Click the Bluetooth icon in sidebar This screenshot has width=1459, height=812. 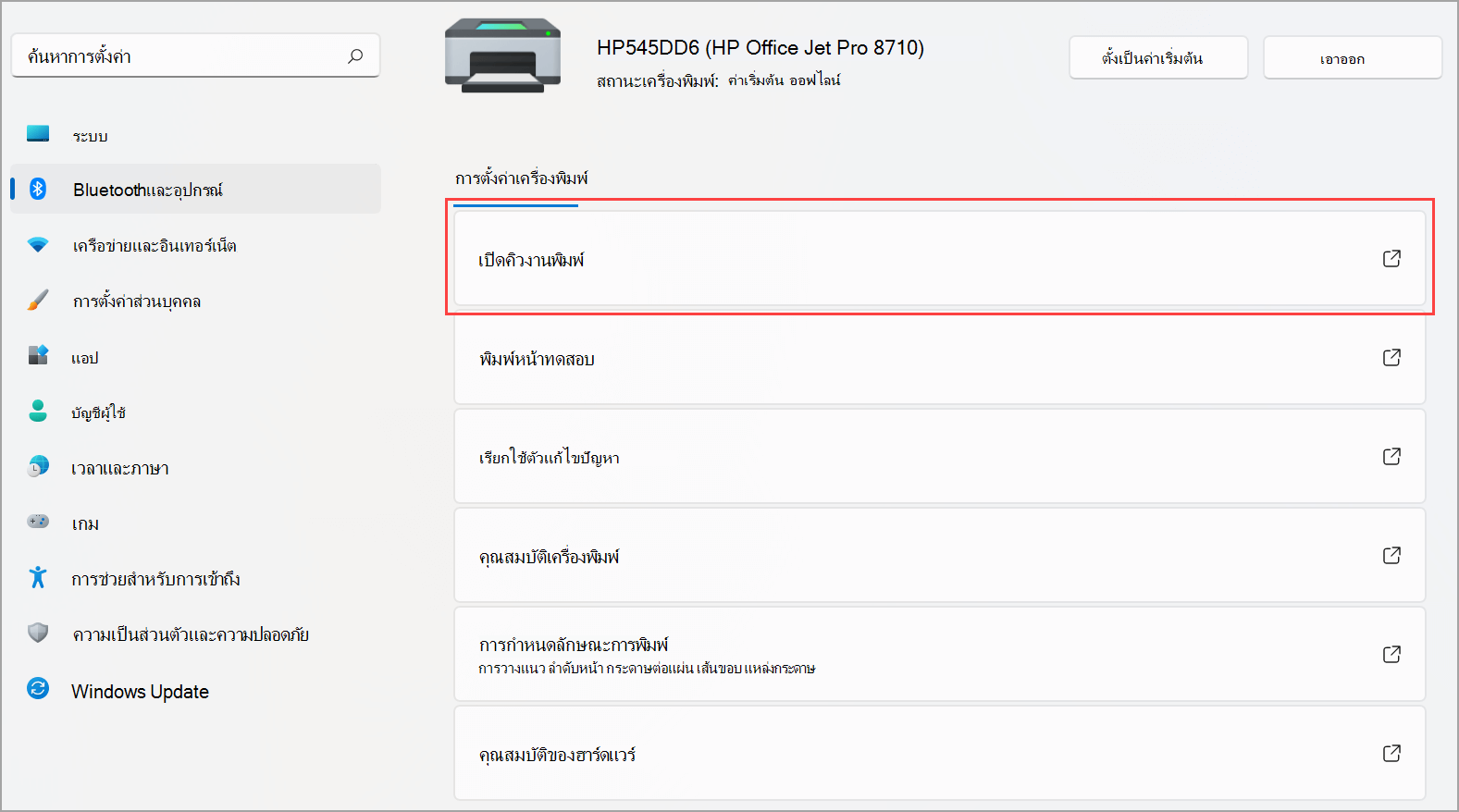pyautogui.click(x=38, y=189)
